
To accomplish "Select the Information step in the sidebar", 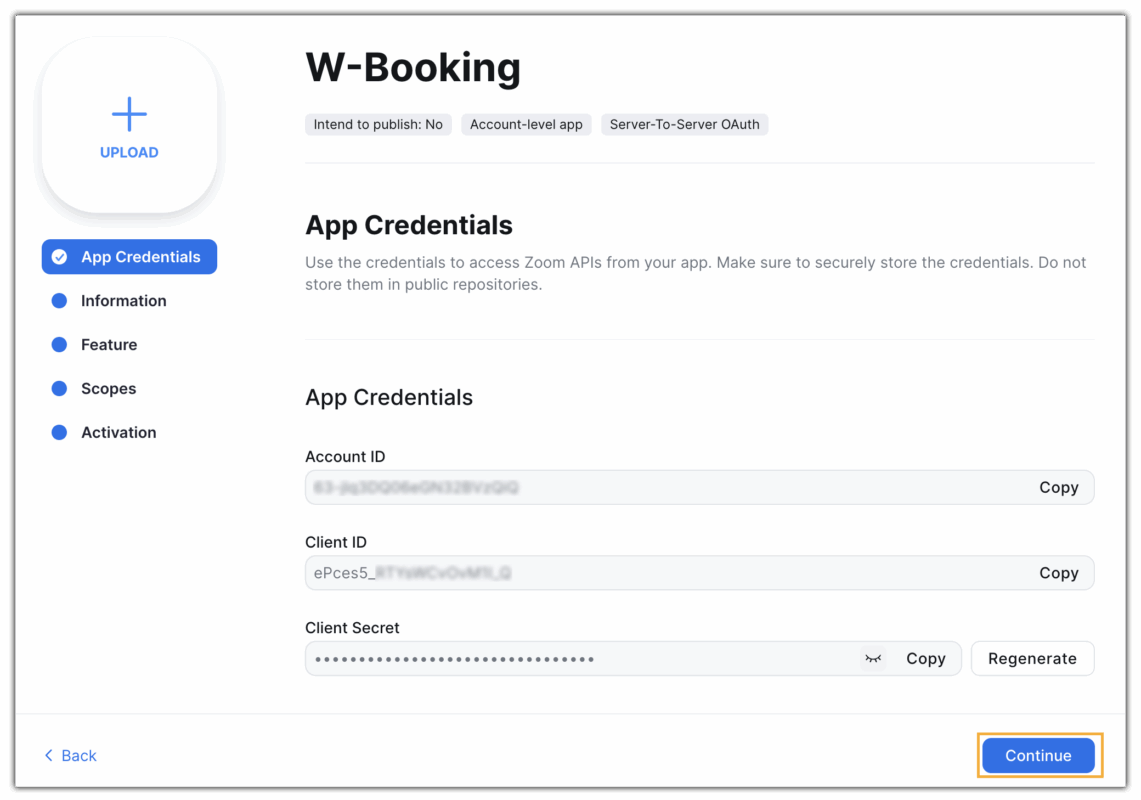I will point(123,300).
